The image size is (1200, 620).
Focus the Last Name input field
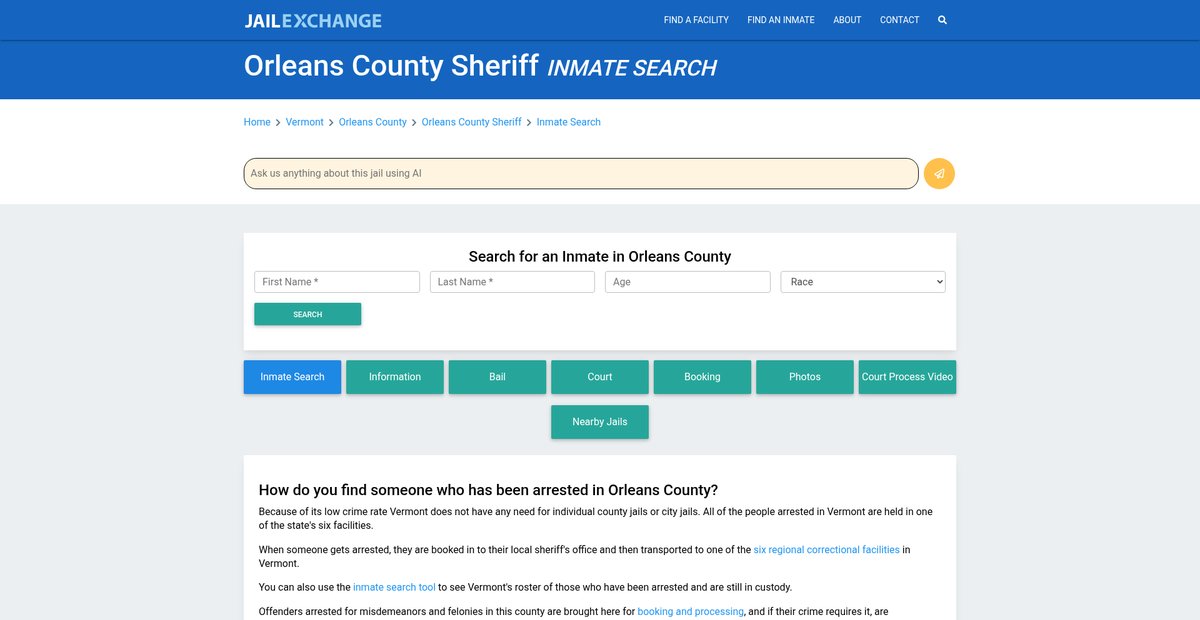[x=512, y=282]
